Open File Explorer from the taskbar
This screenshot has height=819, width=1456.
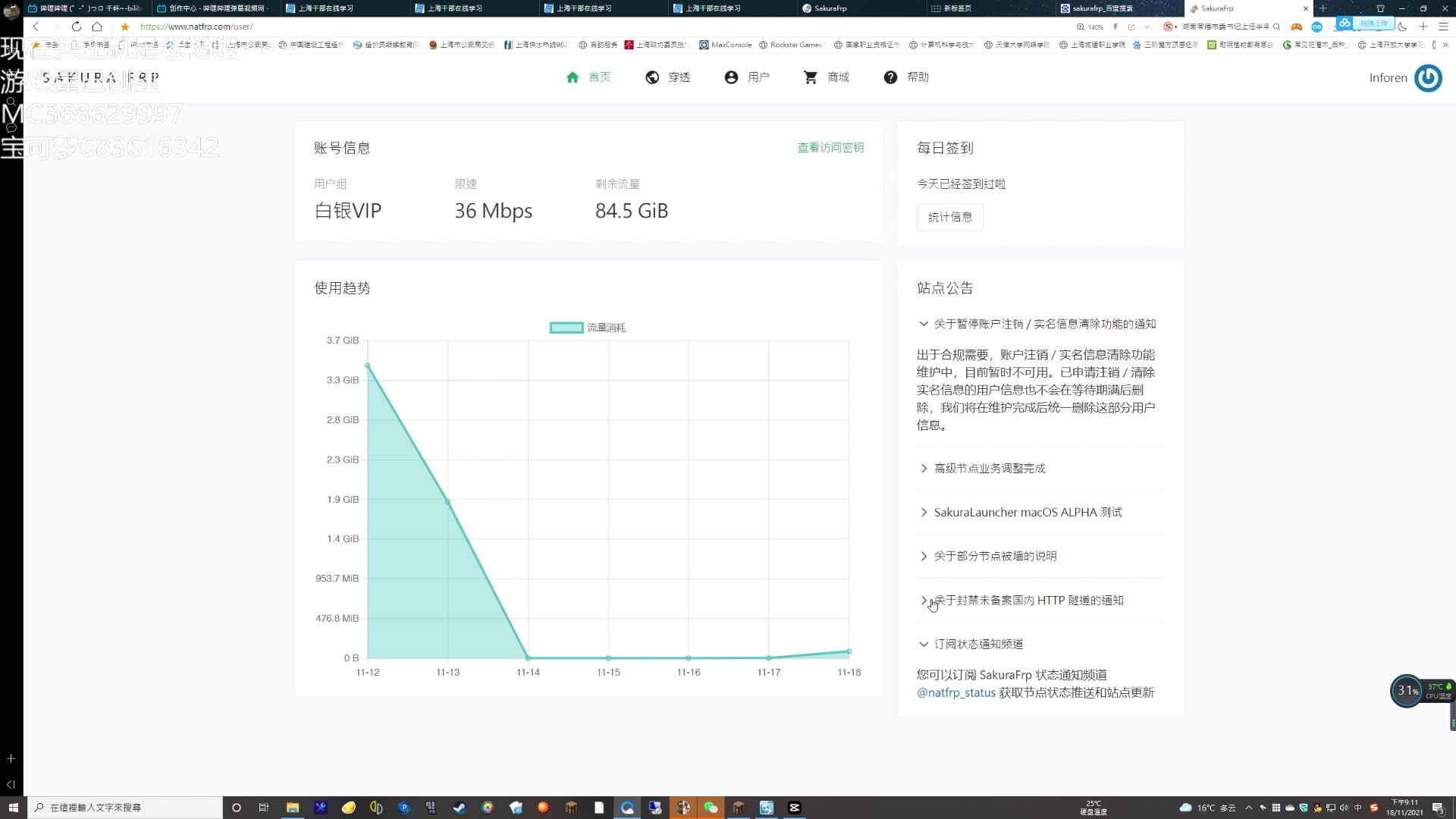[293, 808]
